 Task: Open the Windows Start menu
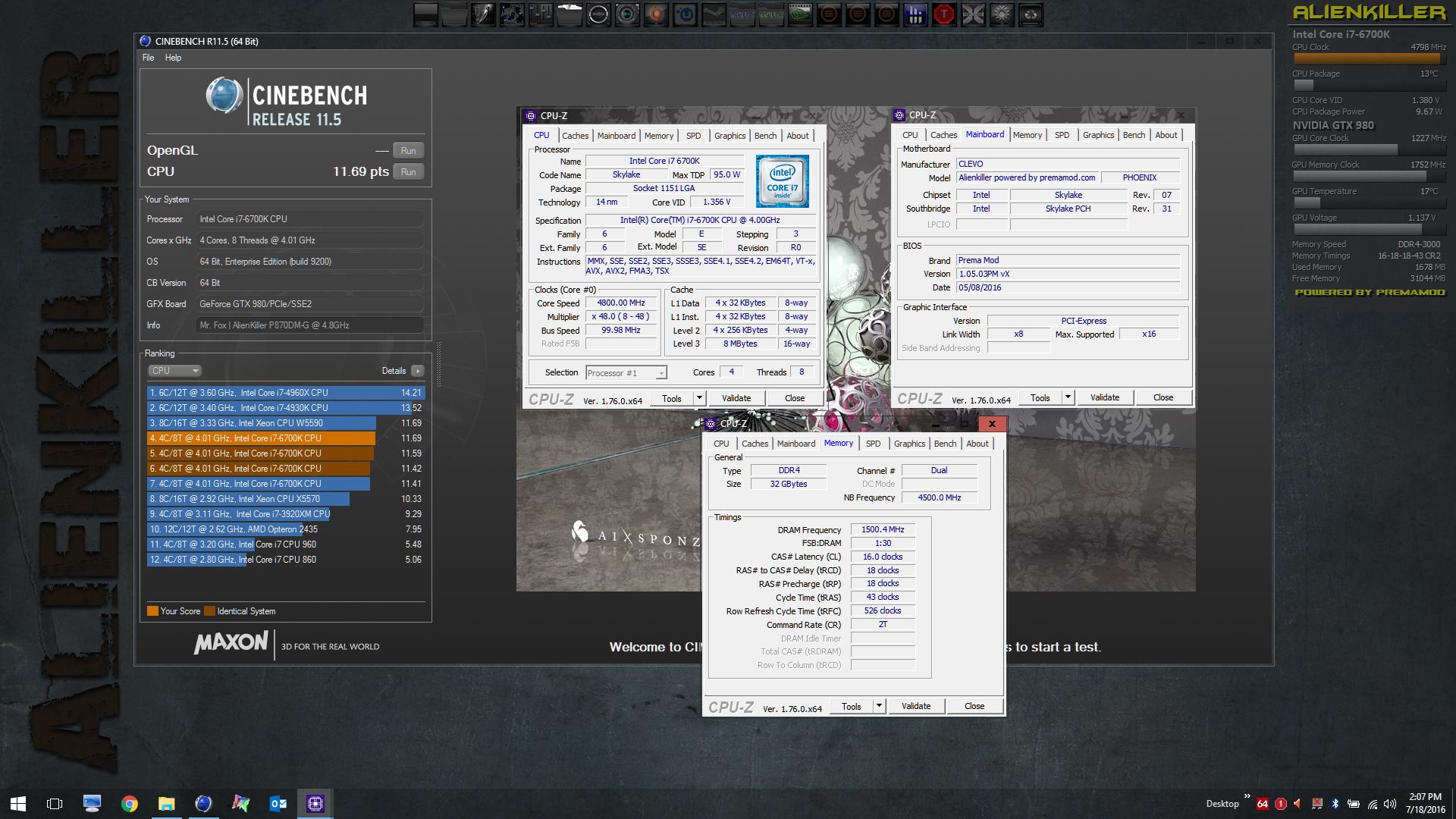click(18, 803)
